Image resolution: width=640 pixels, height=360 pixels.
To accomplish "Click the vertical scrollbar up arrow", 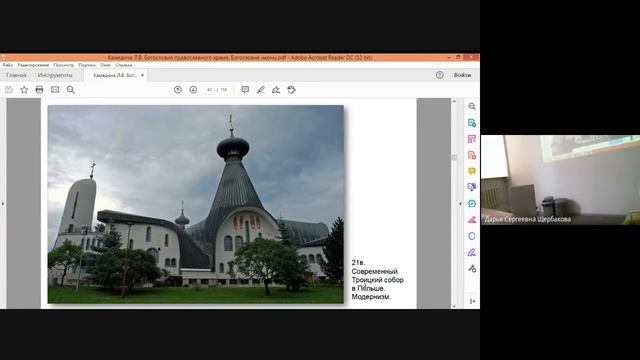I will (454, 101).
